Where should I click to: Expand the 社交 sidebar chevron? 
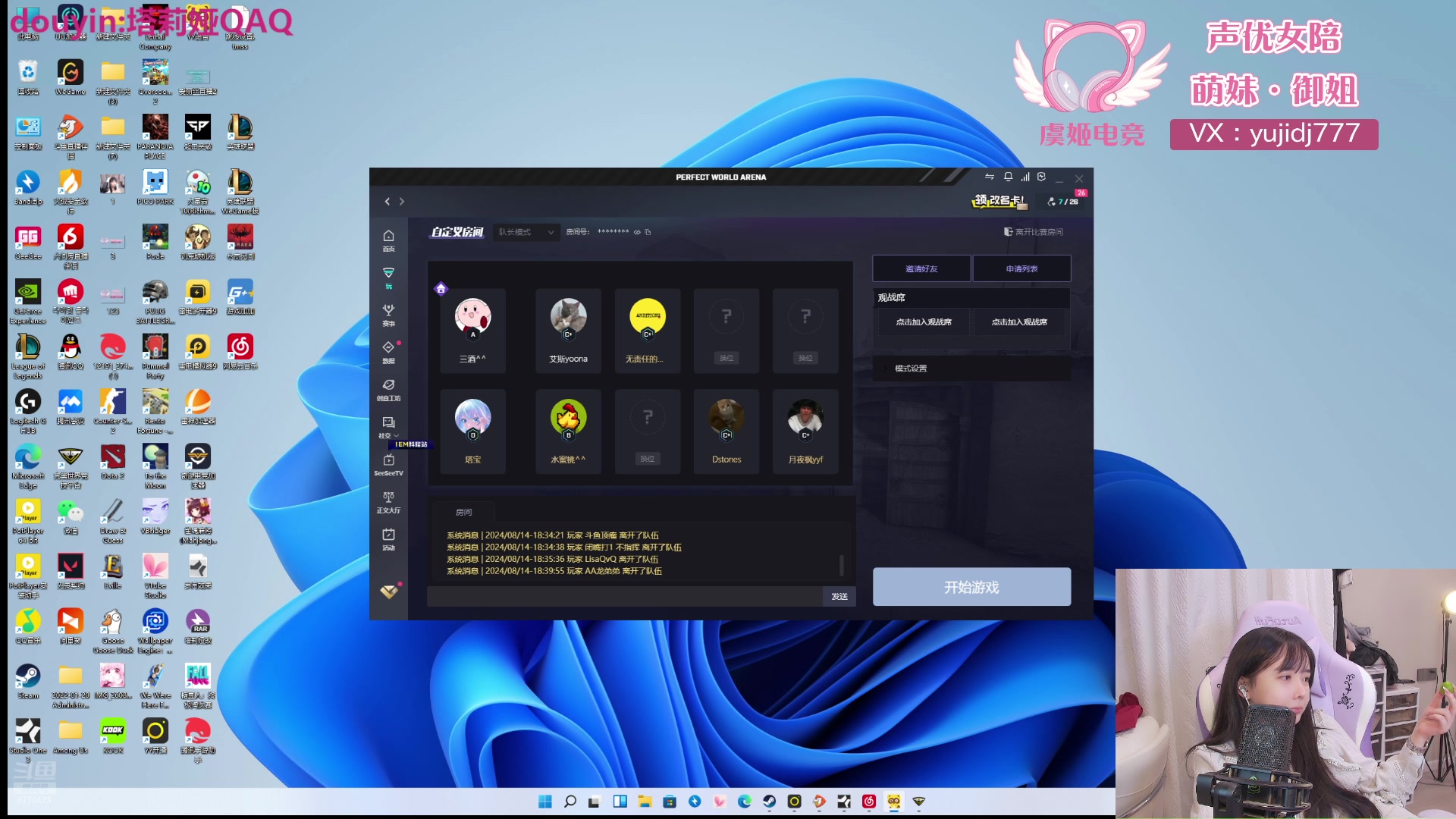pyautogui.click(x=396, y=436)
